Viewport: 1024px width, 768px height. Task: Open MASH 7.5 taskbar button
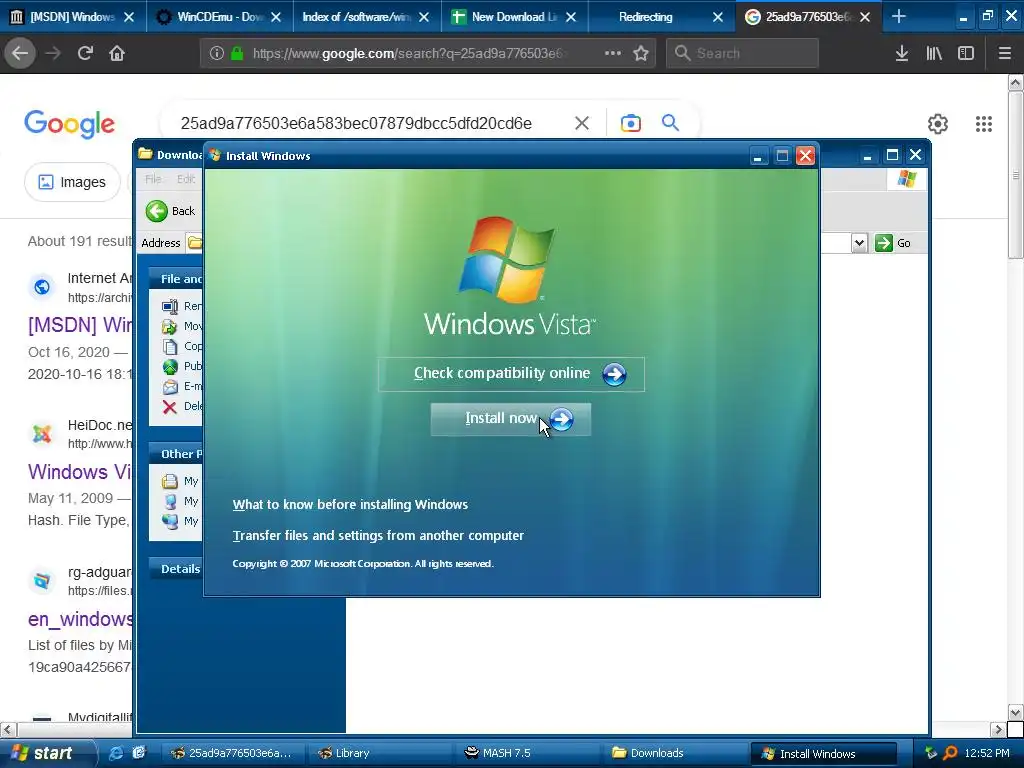526,753
